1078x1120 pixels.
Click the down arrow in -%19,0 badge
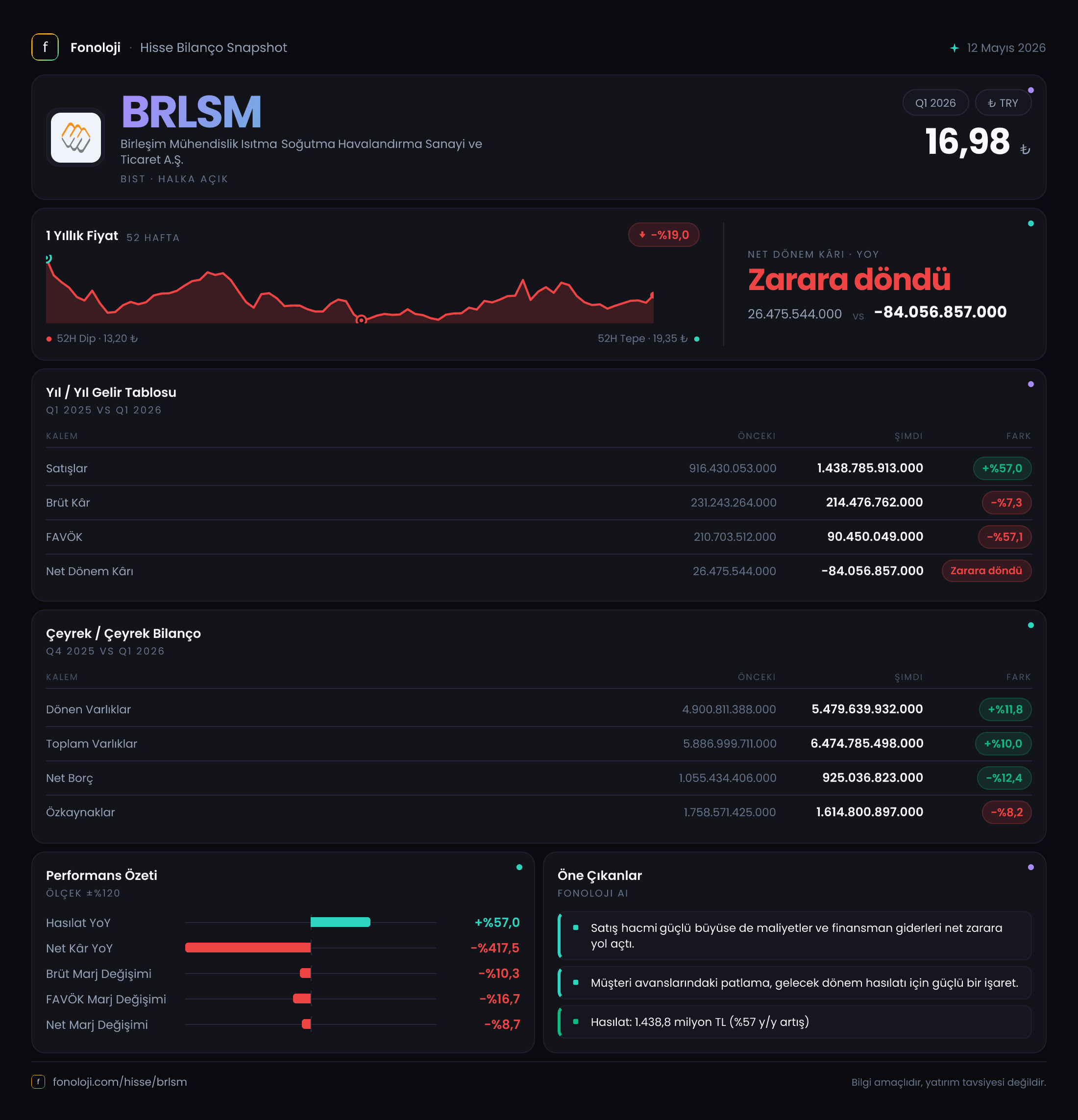pos(642,235)
